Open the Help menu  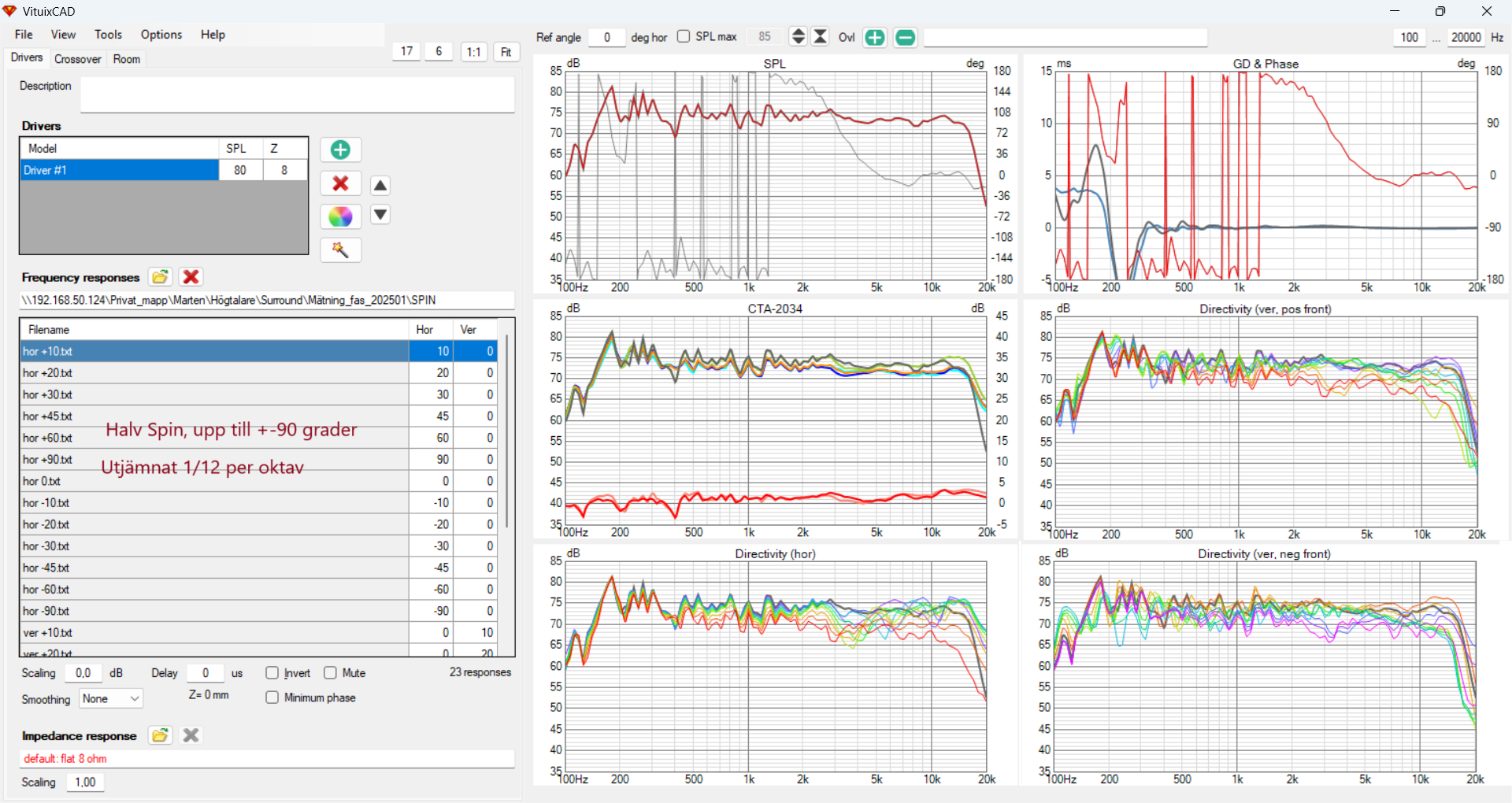213,35
